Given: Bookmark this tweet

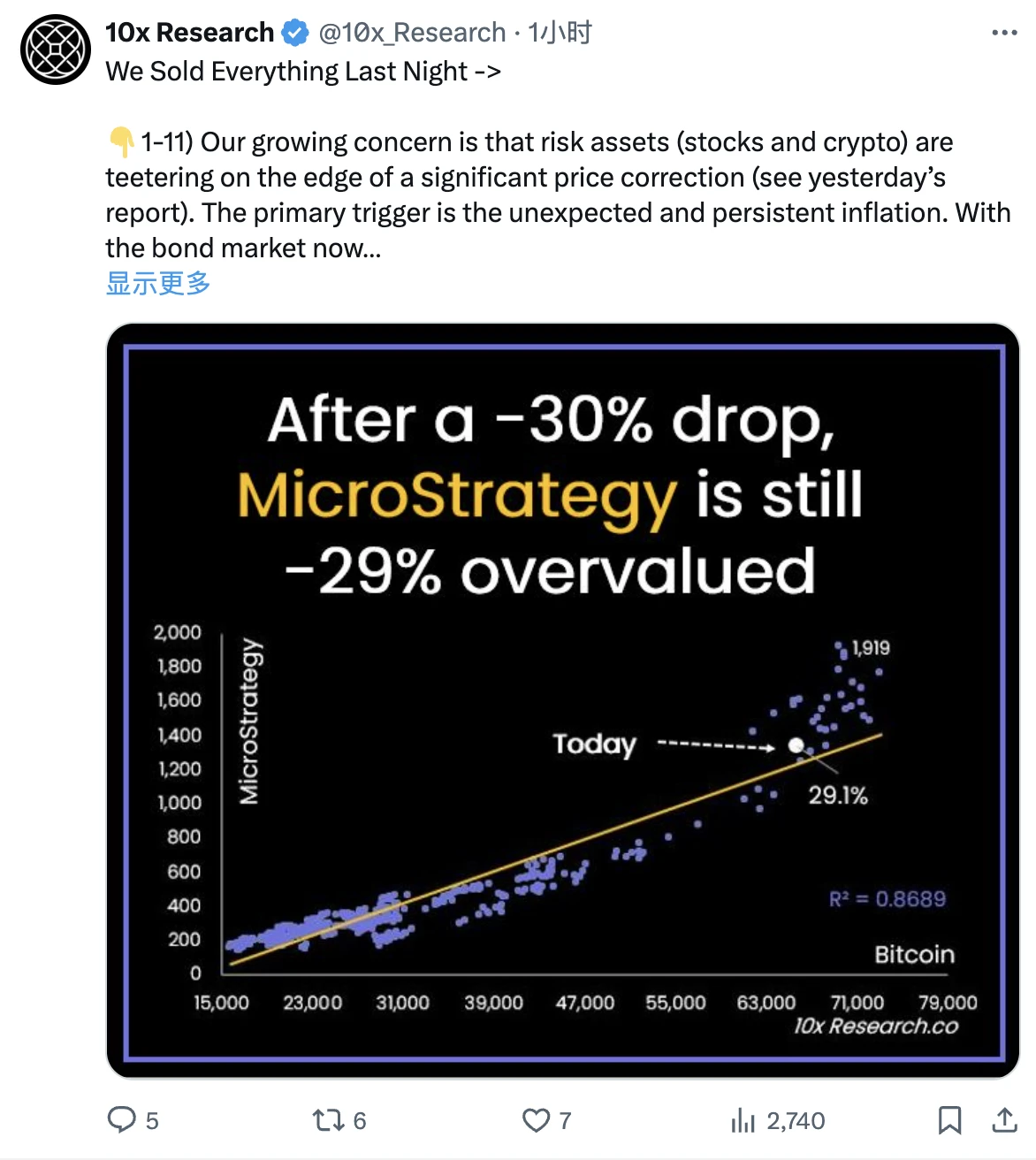Looking at the screenshot, I should [x=949, y=1120].
